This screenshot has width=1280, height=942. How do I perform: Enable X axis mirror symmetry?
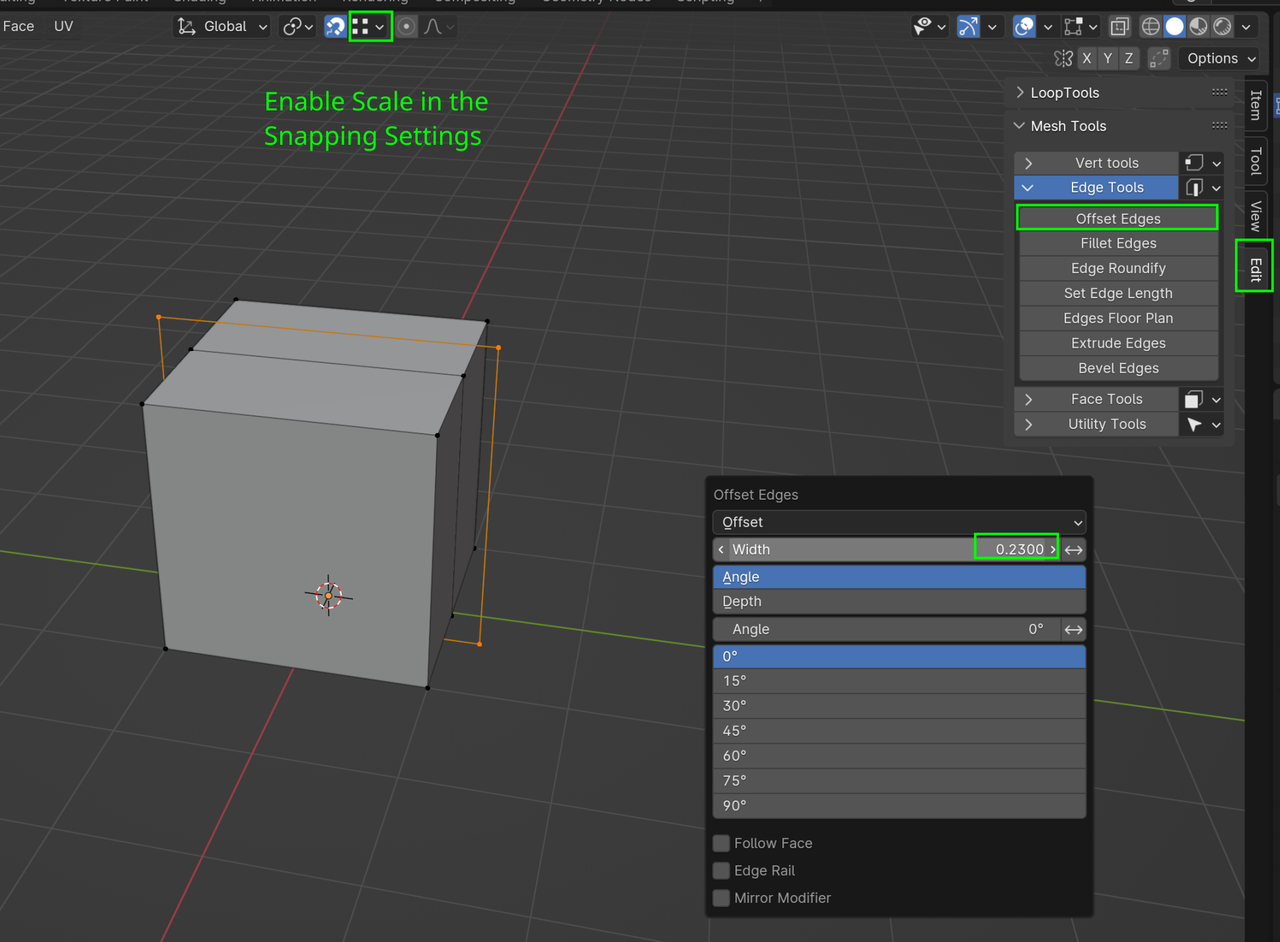tap(1087, 58)
